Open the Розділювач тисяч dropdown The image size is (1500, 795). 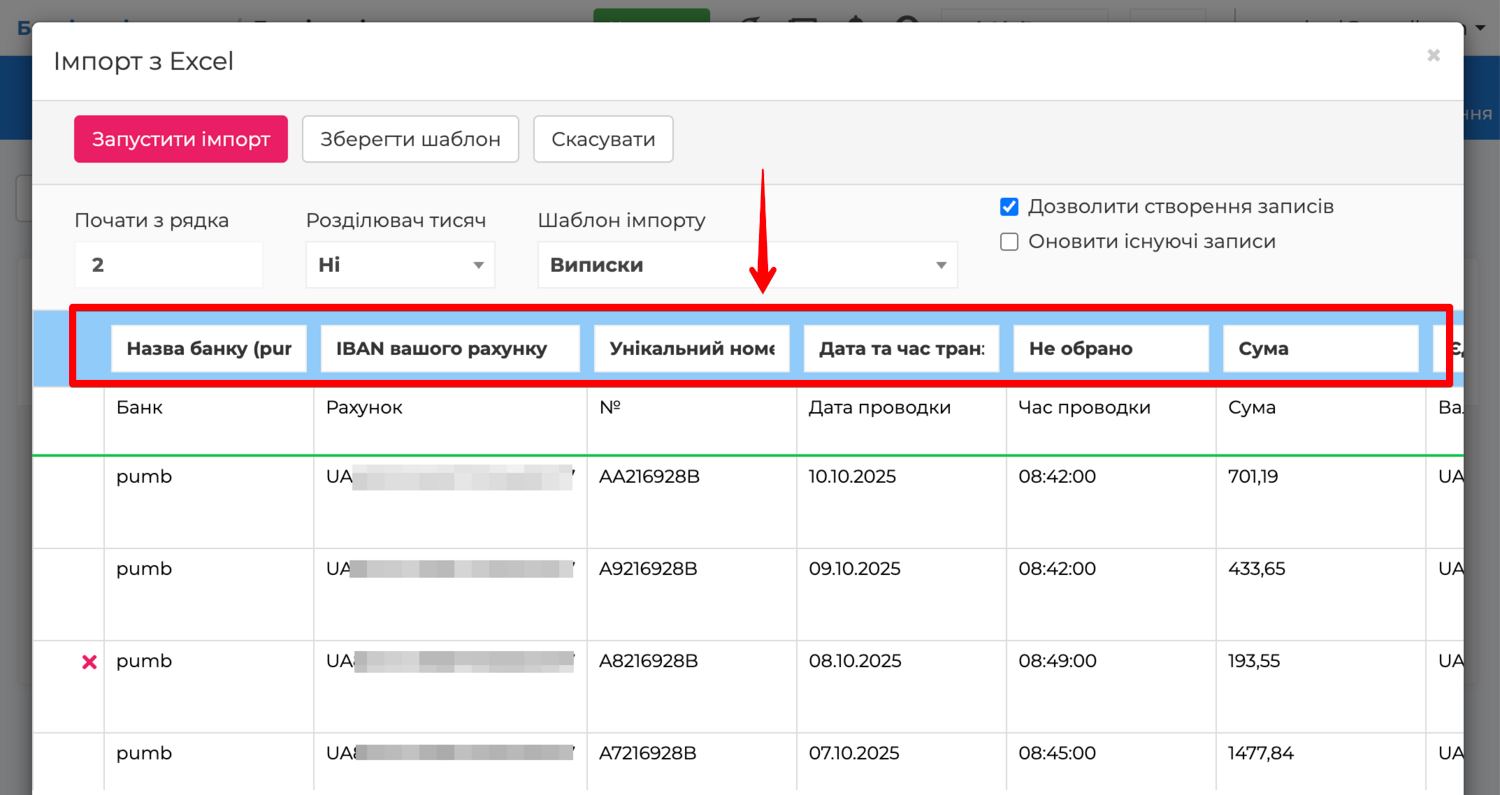[400, 265]
